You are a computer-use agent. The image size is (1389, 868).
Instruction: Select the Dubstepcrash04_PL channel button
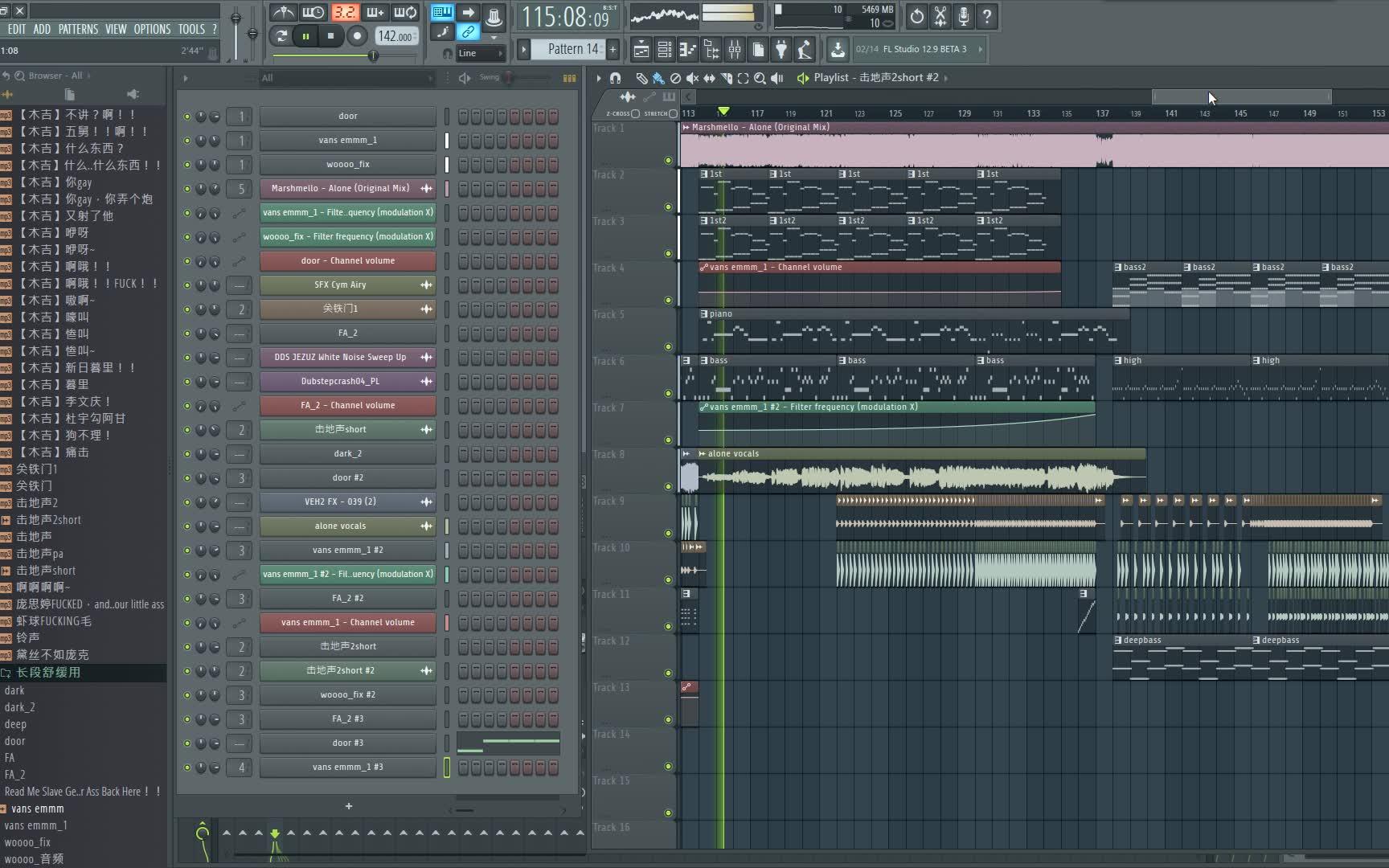(348, 382)
